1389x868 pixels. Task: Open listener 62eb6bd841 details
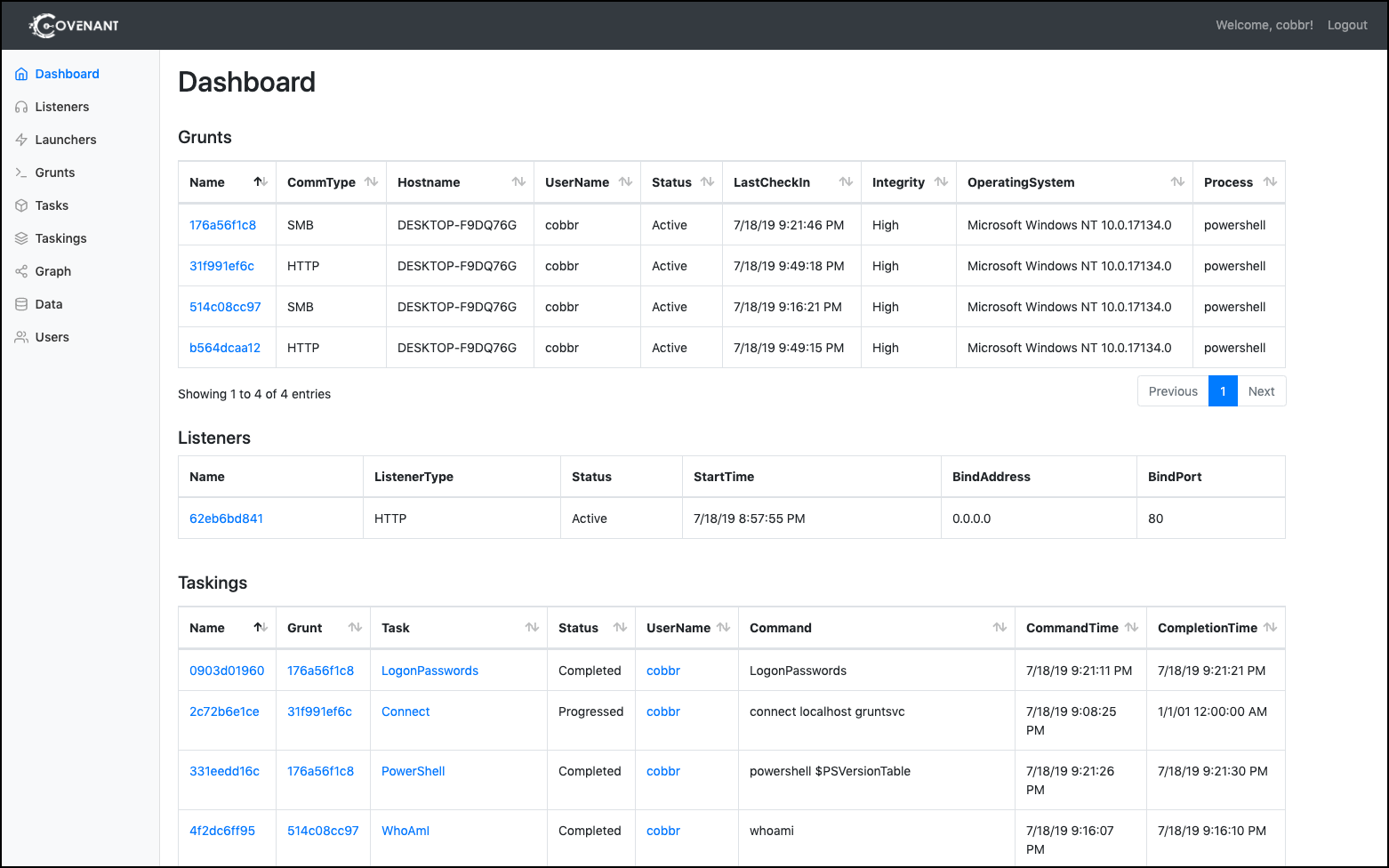coord(226,518)
